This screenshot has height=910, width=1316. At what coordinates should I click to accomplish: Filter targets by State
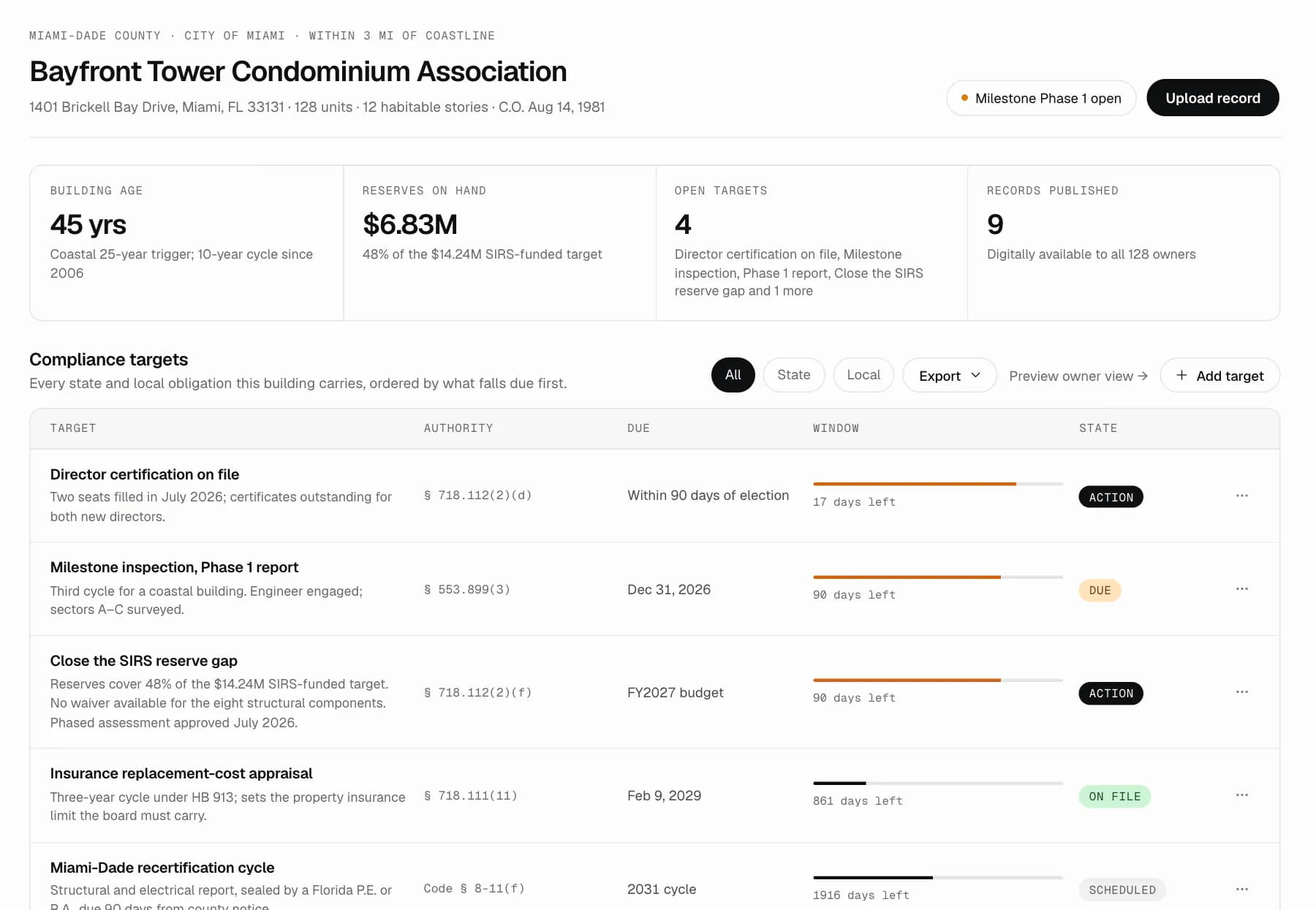[793, 375]
